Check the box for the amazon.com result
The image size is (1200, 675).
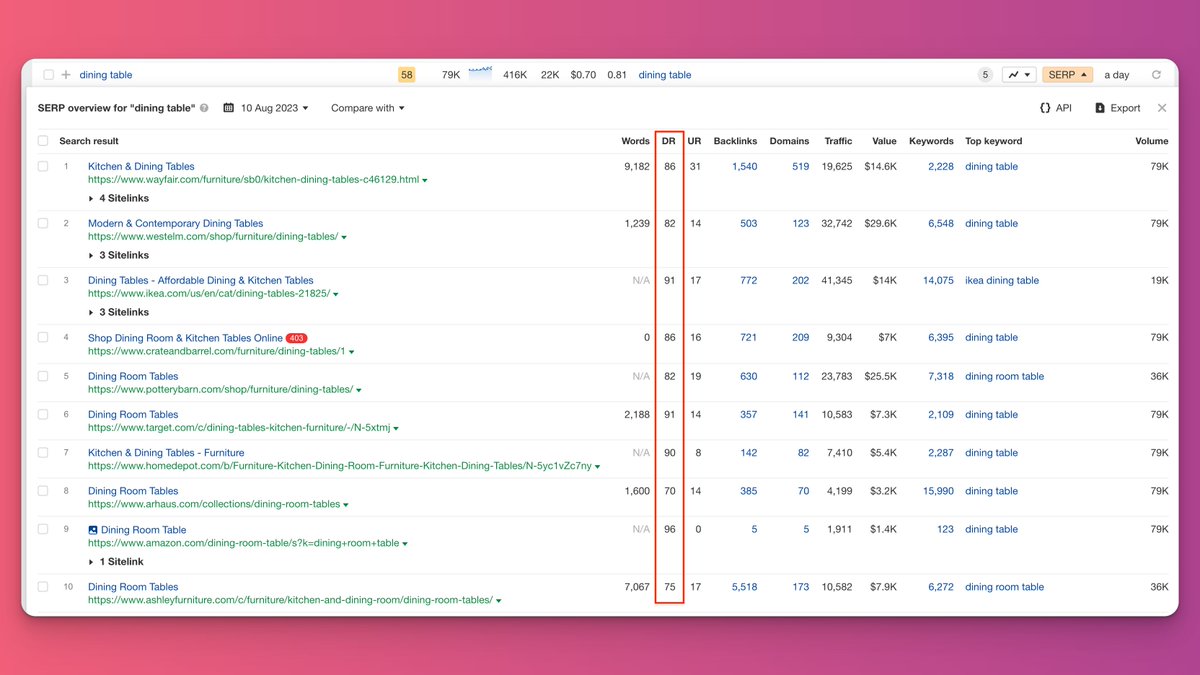43,530
